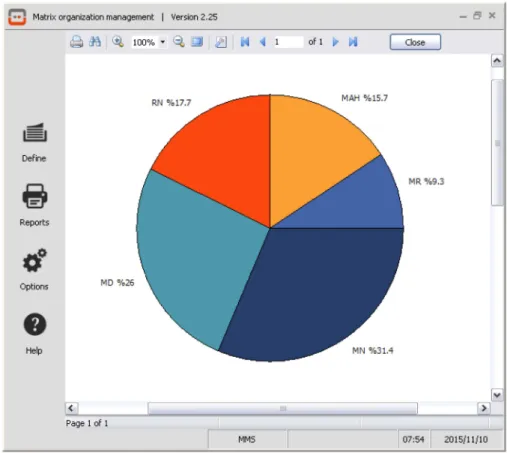
Task: Click the Matrix app logo icon
Action: [17, 17]
